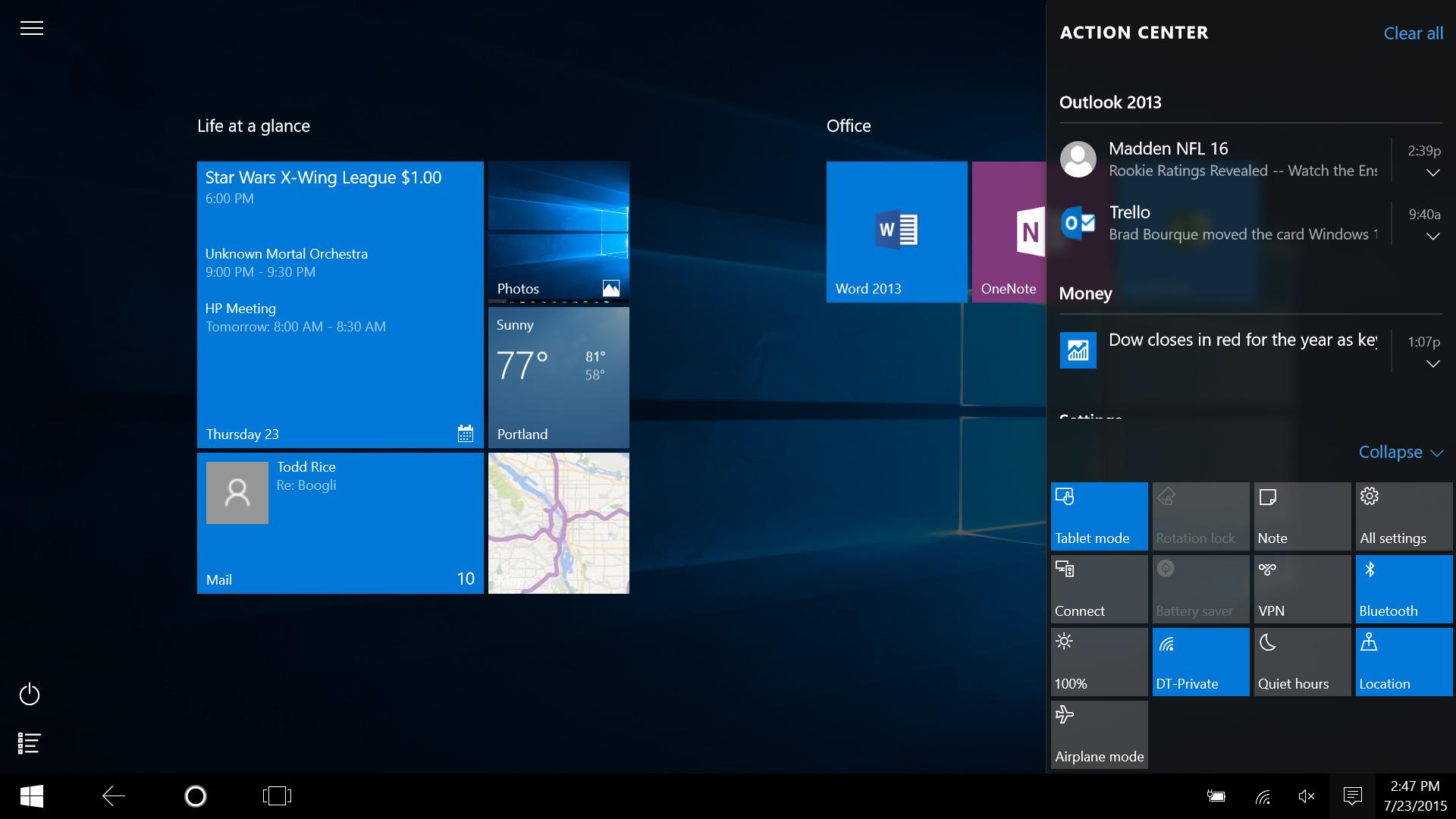This screenshot has width=1456, height=819.
Task: Expand the Madden NFL 16 notification chevron
Action: click(x=1432, y=173)
